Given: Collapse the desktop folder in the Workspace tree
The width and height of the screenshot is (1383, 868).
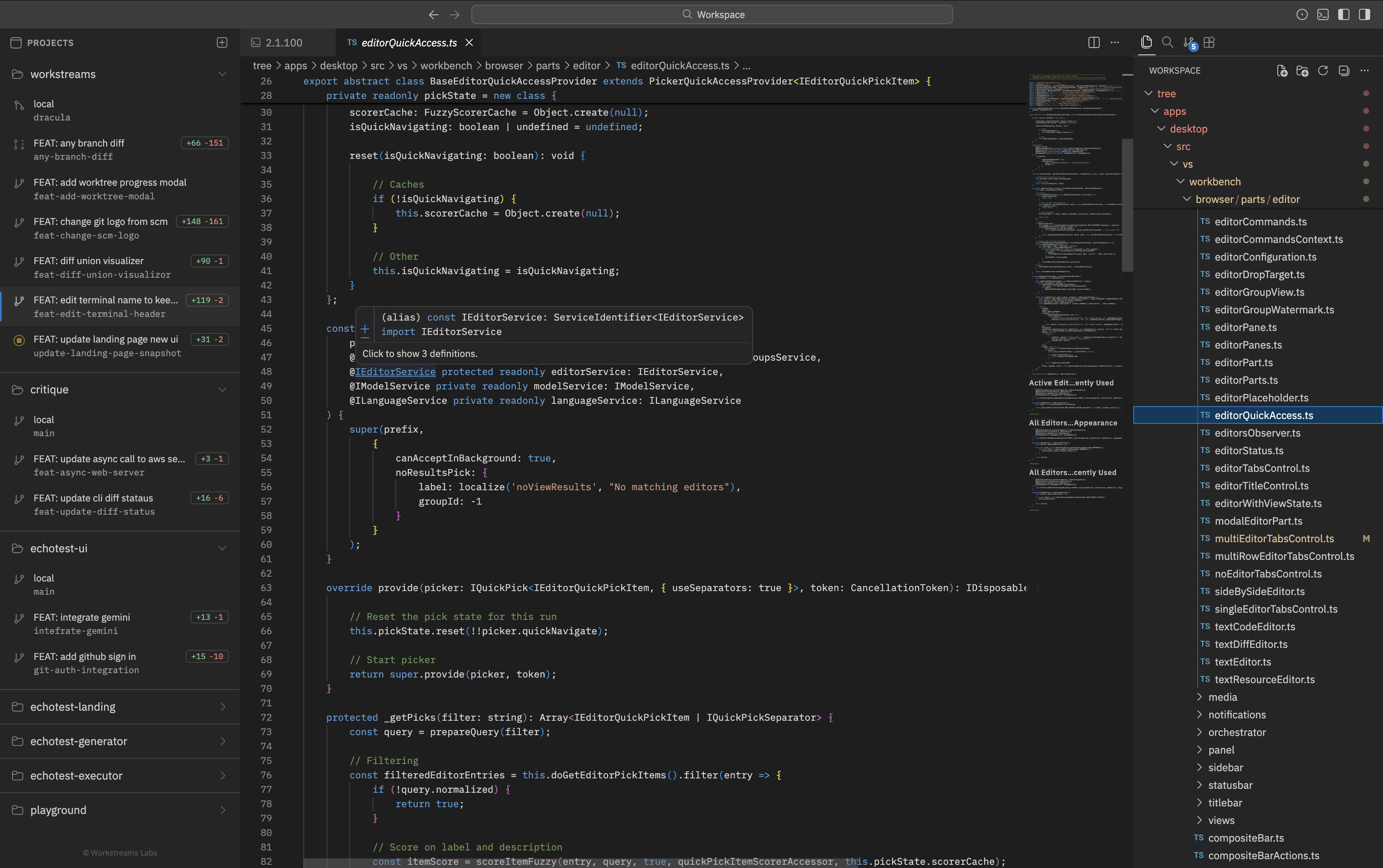Looking at the screenshot, I should (x=1161, y=128).
